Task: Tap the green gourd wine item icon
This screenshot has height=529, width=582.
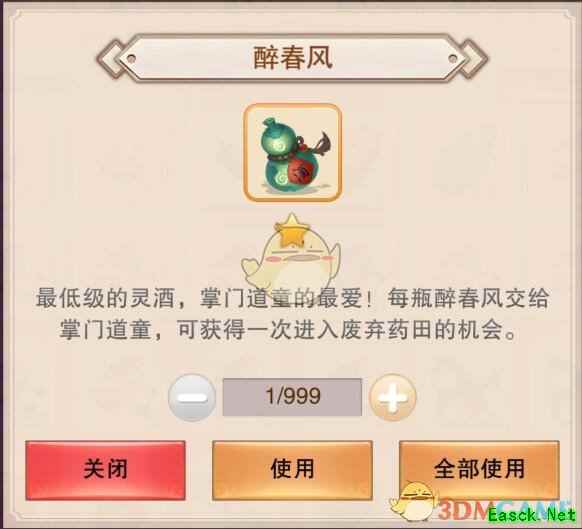Action: point(292,153)
